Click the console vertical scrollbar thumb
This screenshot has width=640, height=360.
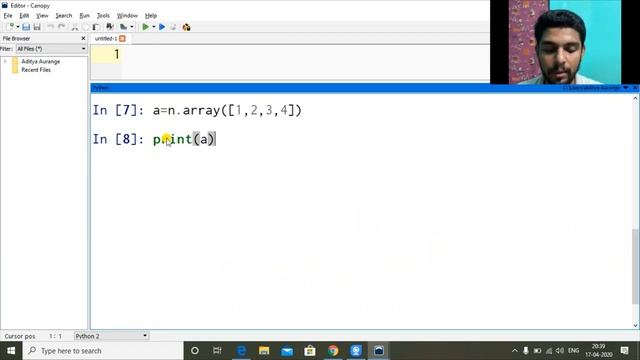(635, 266)
